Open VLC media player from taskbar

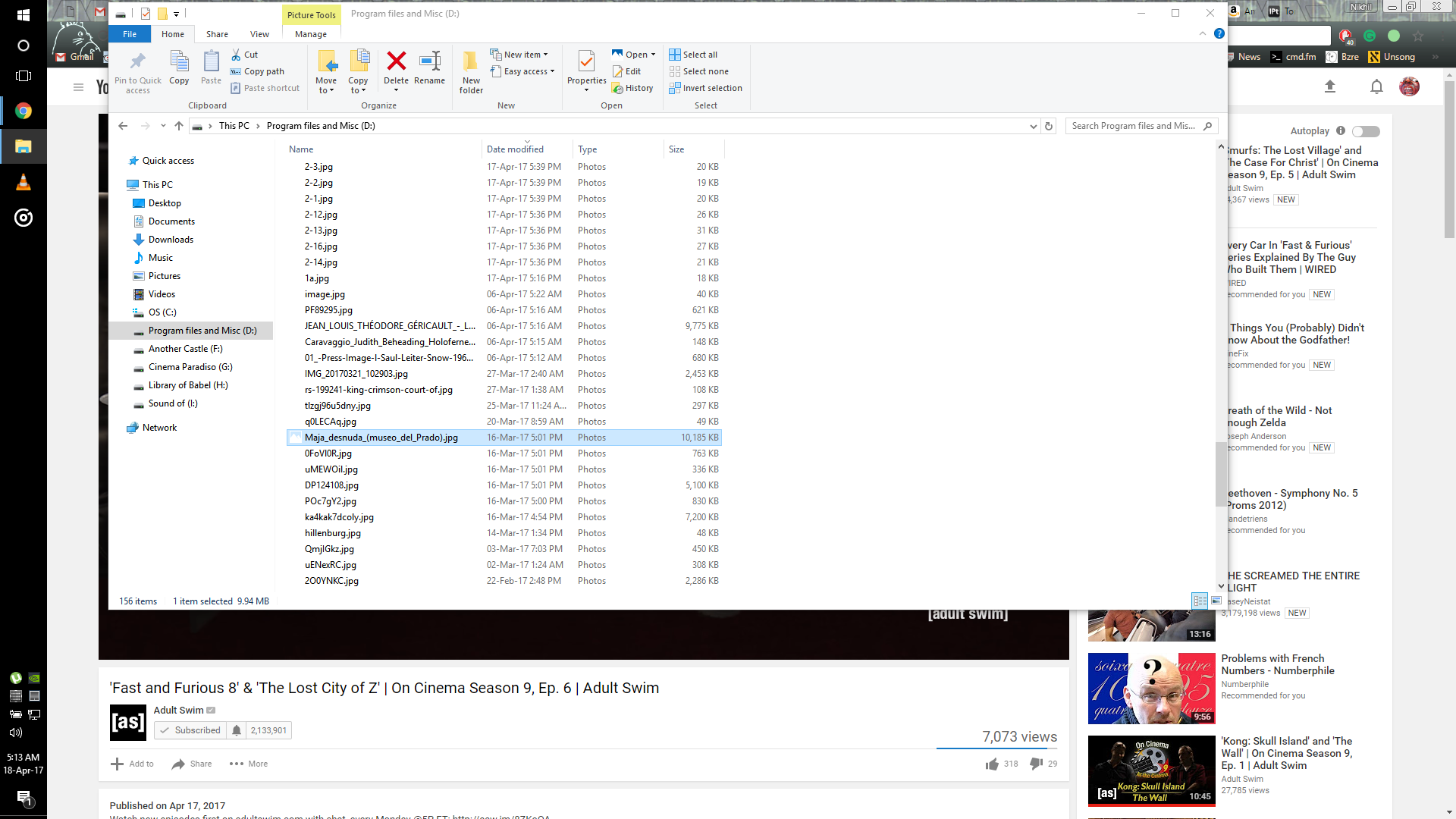coord(24,182)
